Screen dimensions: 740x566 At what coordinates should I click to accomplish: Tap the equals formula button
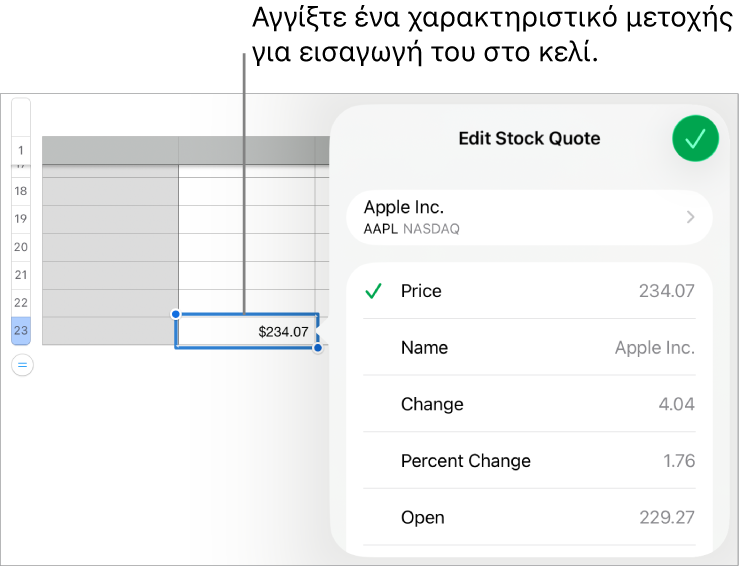(x=22, y=366)
